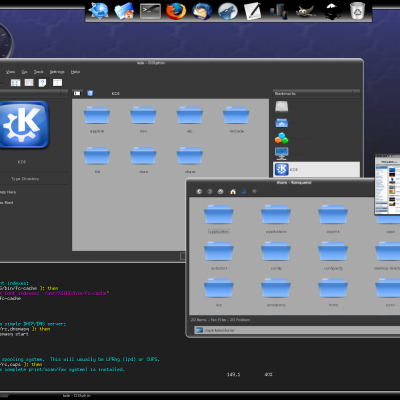Image resolution: width=400 pixels, height=400 pixels.
Task: Click large KDE logo in Dolphin info panel
Action: coord(23,124)
